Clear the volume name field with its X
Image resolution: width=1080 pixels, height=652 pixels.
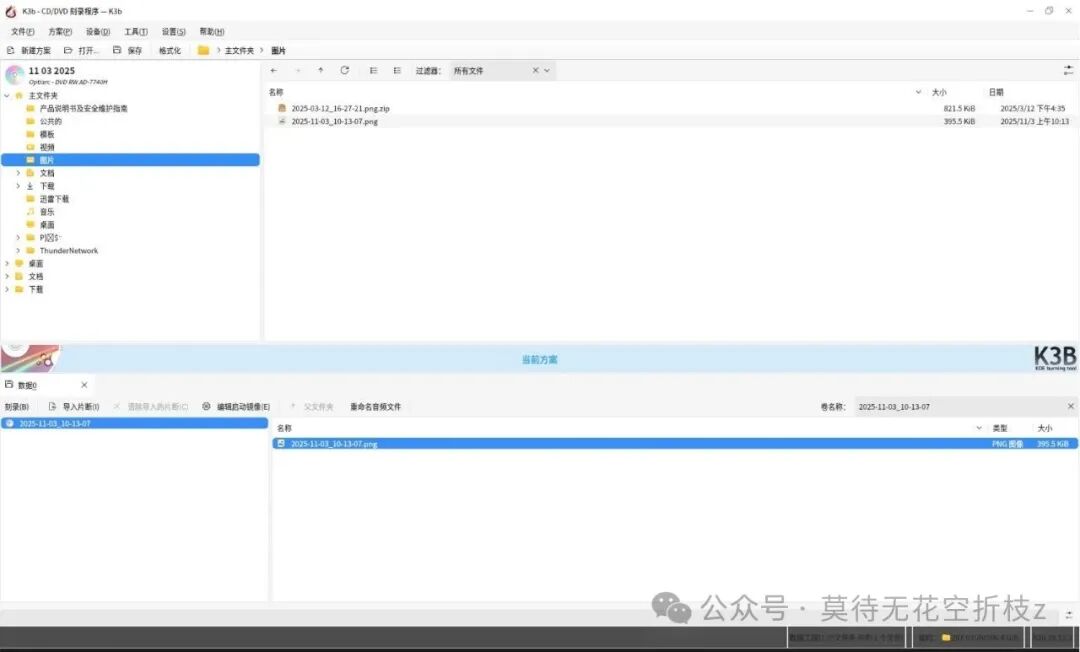tap(1070, 407)
